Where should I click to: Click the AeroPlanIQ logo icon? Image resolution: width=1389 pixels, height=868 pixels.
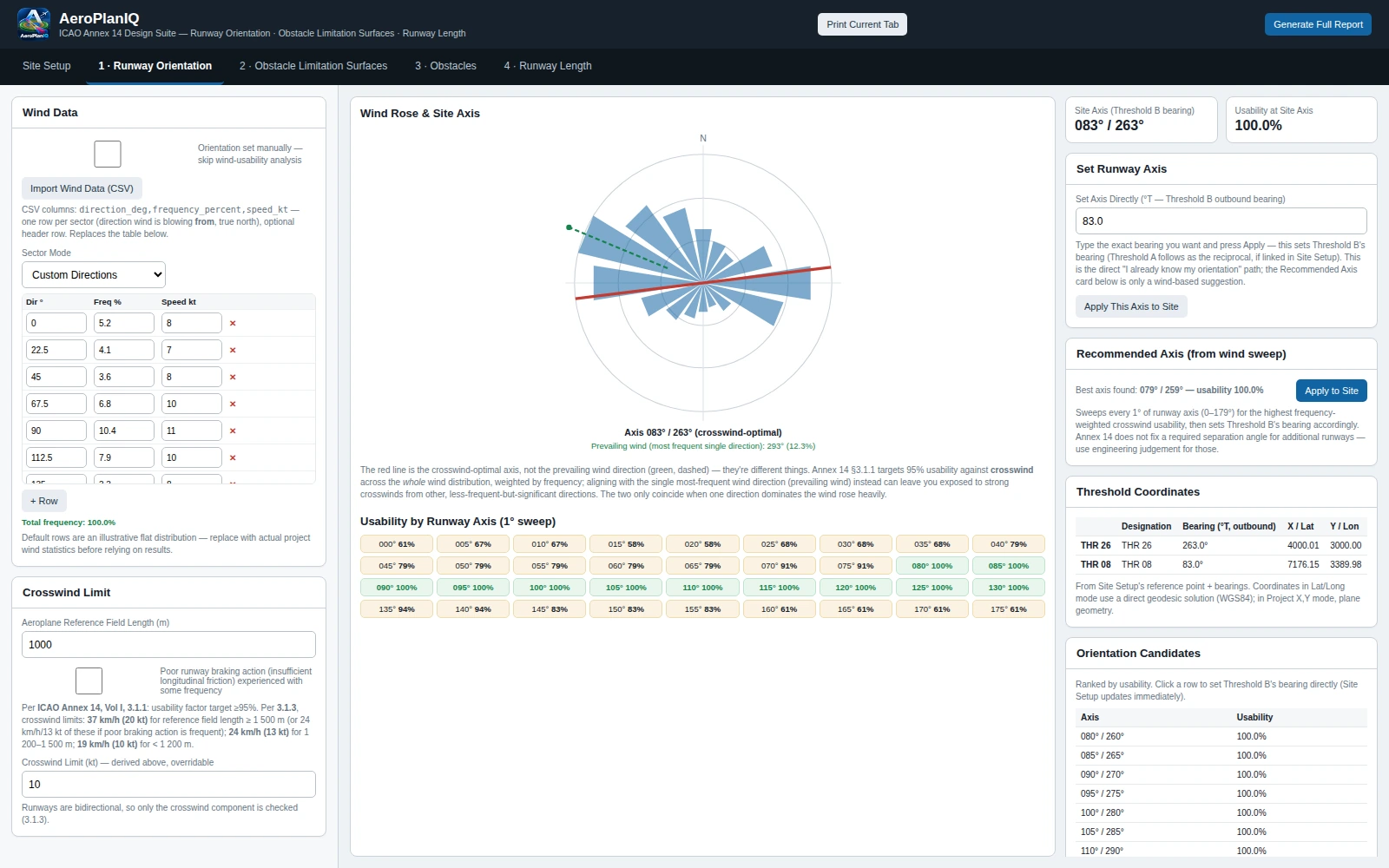click(x=34, y=23)
